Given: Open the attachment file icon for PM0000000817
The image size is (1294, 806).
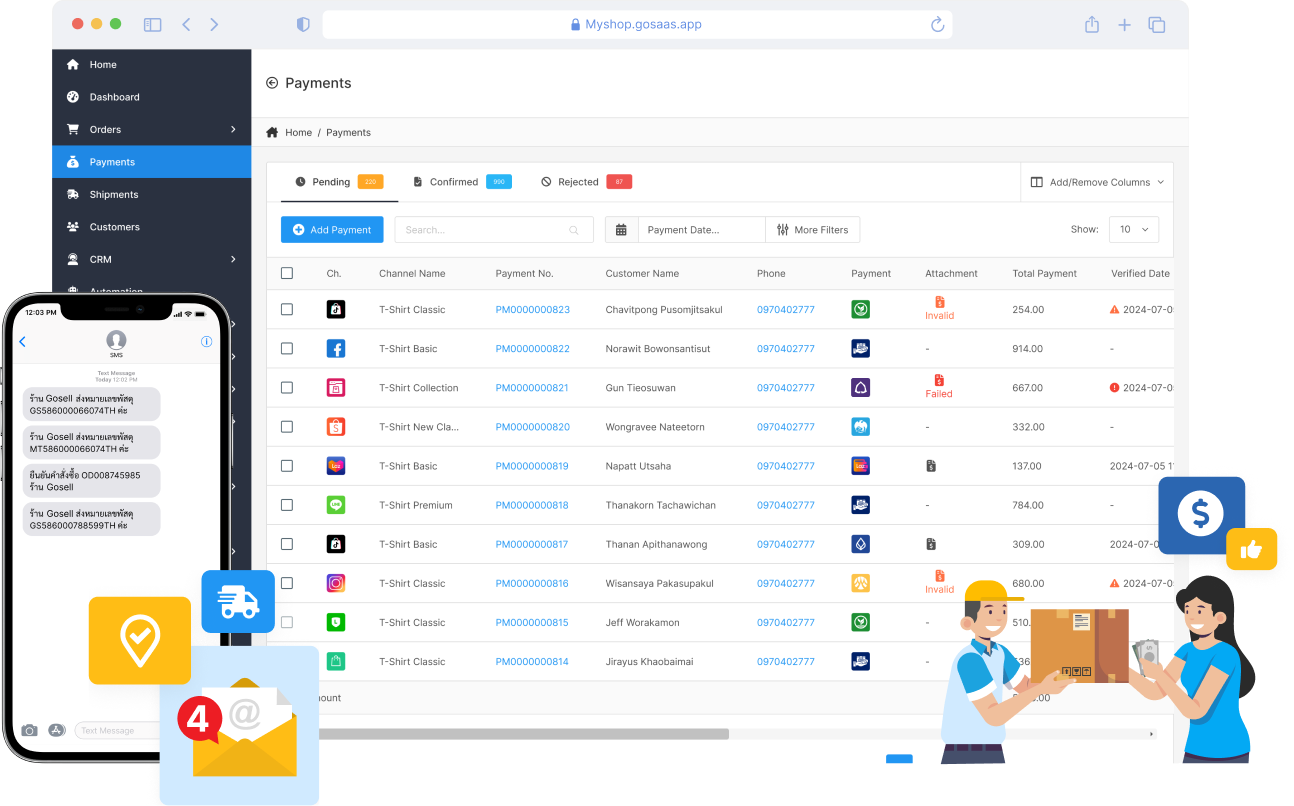Looking at the screenshot, I should (x=931, y=544).
